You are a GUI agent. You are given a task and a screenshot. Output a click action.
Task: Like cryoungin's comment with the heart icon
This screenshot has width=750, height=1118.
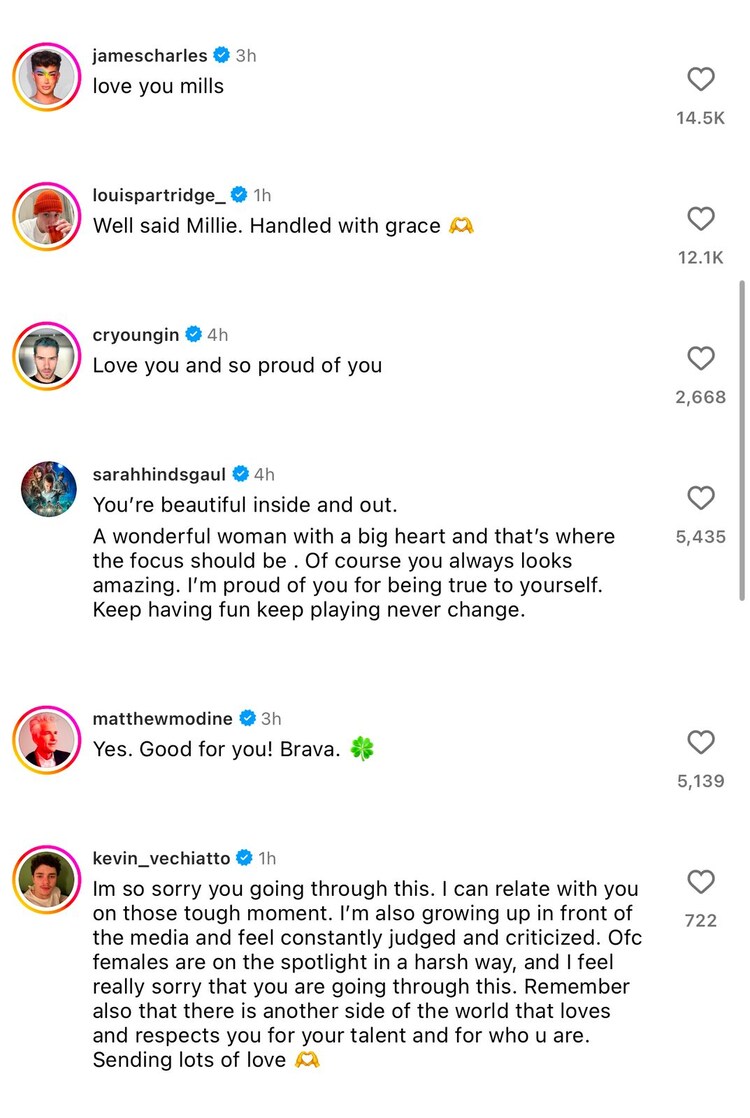(x=701, y=359)
